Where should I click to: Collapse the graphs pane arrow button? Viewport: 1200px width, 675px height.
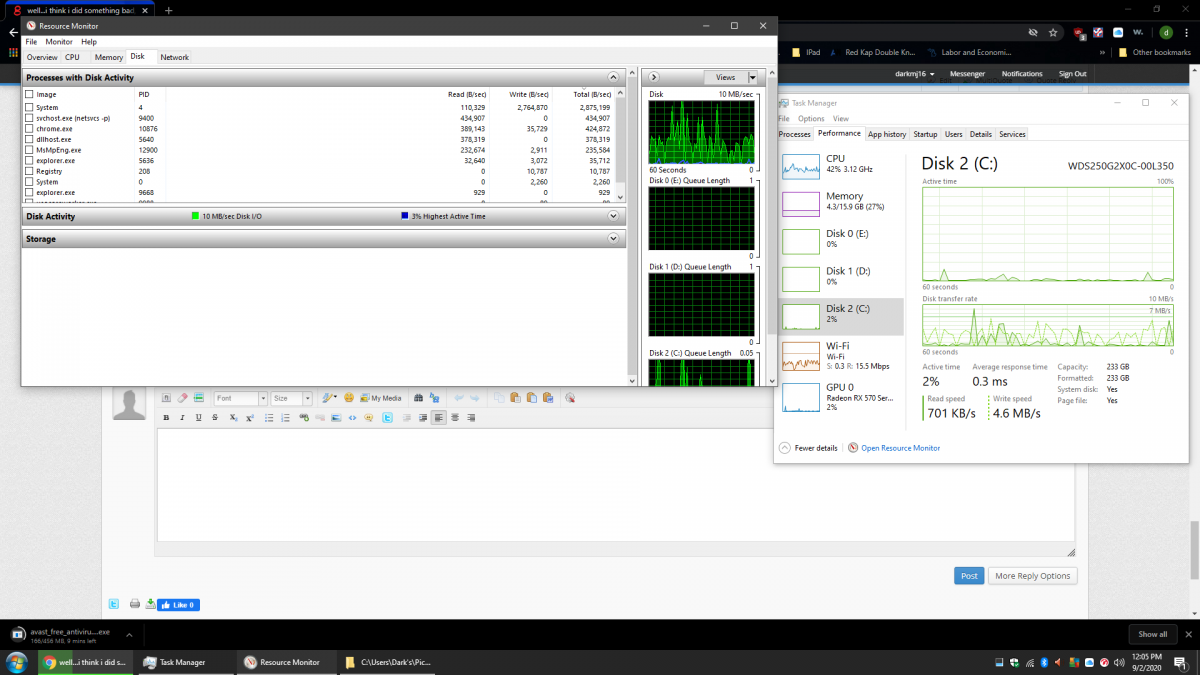[x=653, y=77]
